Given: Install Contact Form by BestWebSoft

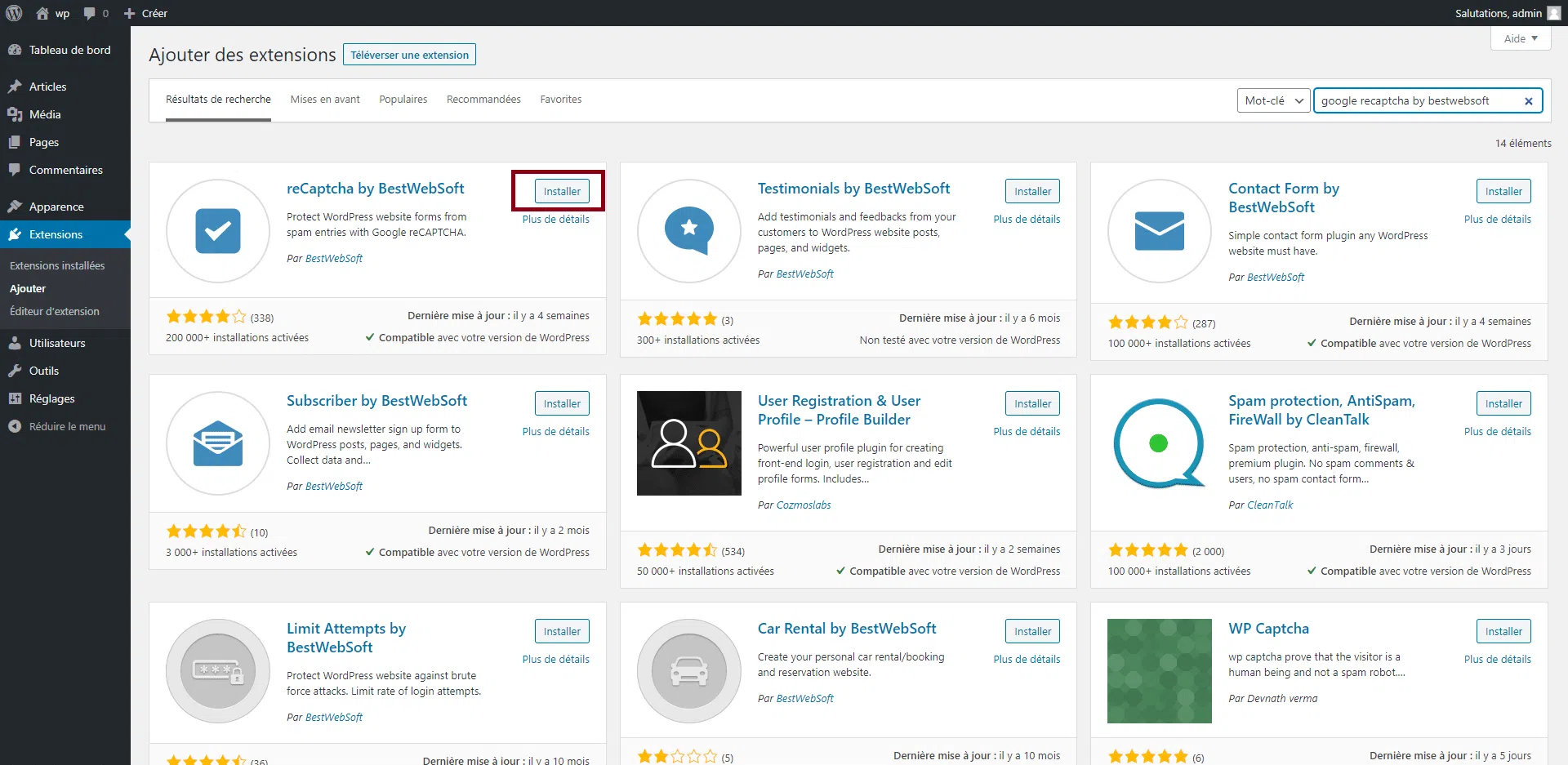Looking at the screenshot, I should coord(1503,191).
